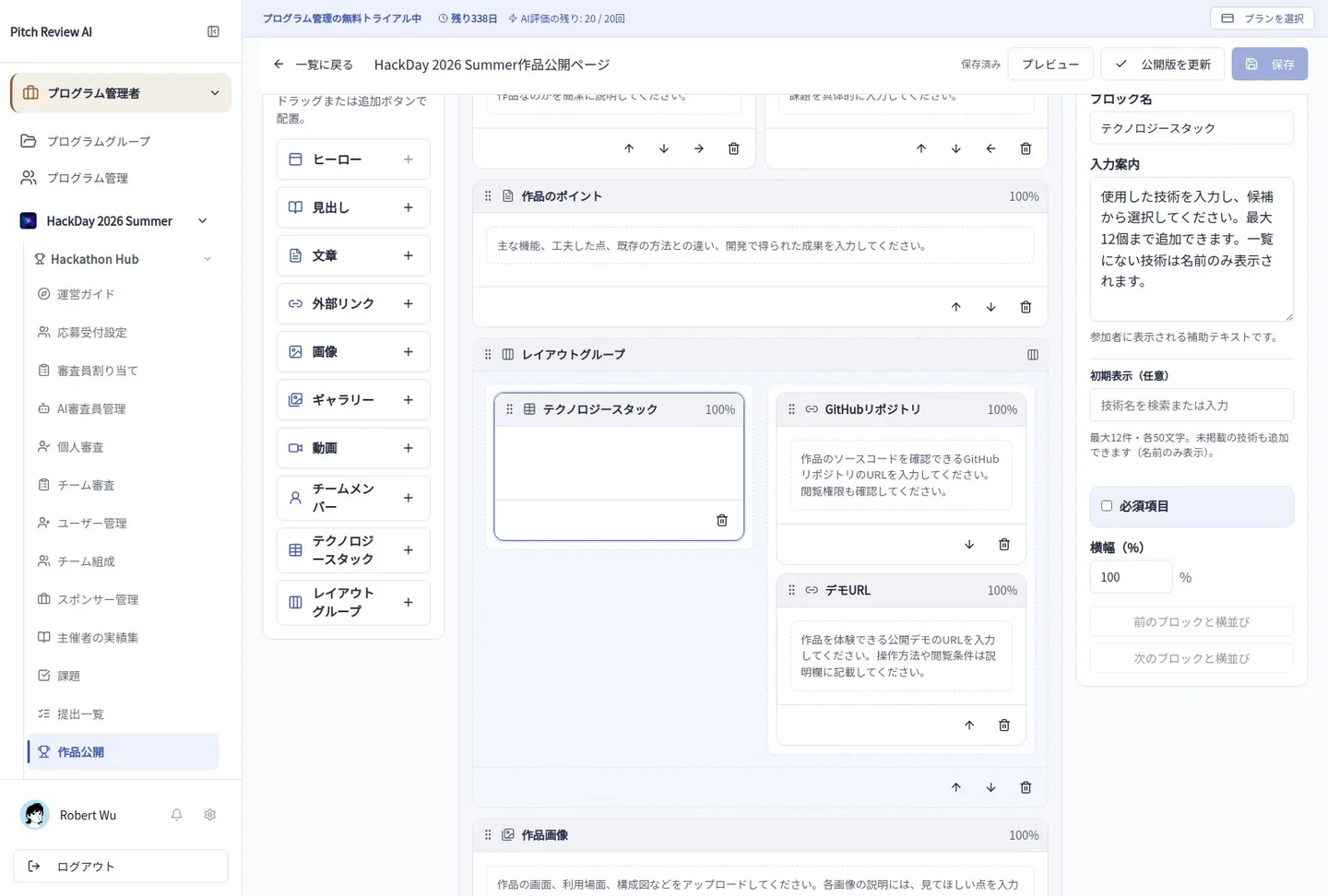Add a 外部リンク block with plus

click(408, 303)
